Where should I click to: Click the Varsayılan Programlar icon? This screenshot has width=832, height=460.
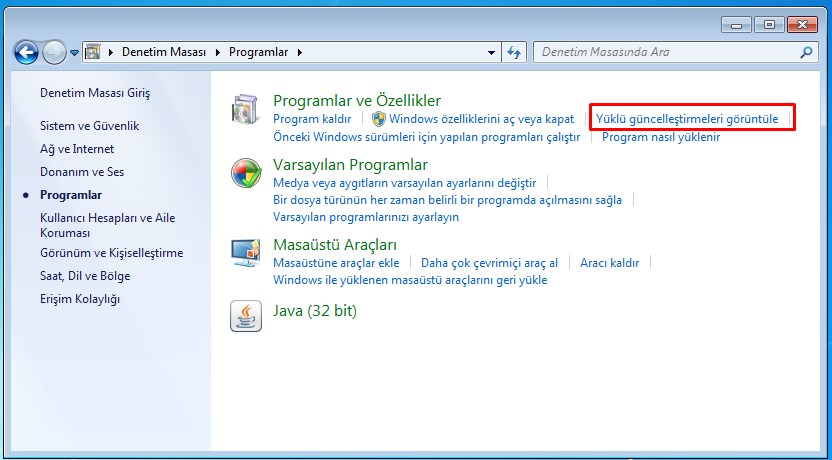pos(245,174)
